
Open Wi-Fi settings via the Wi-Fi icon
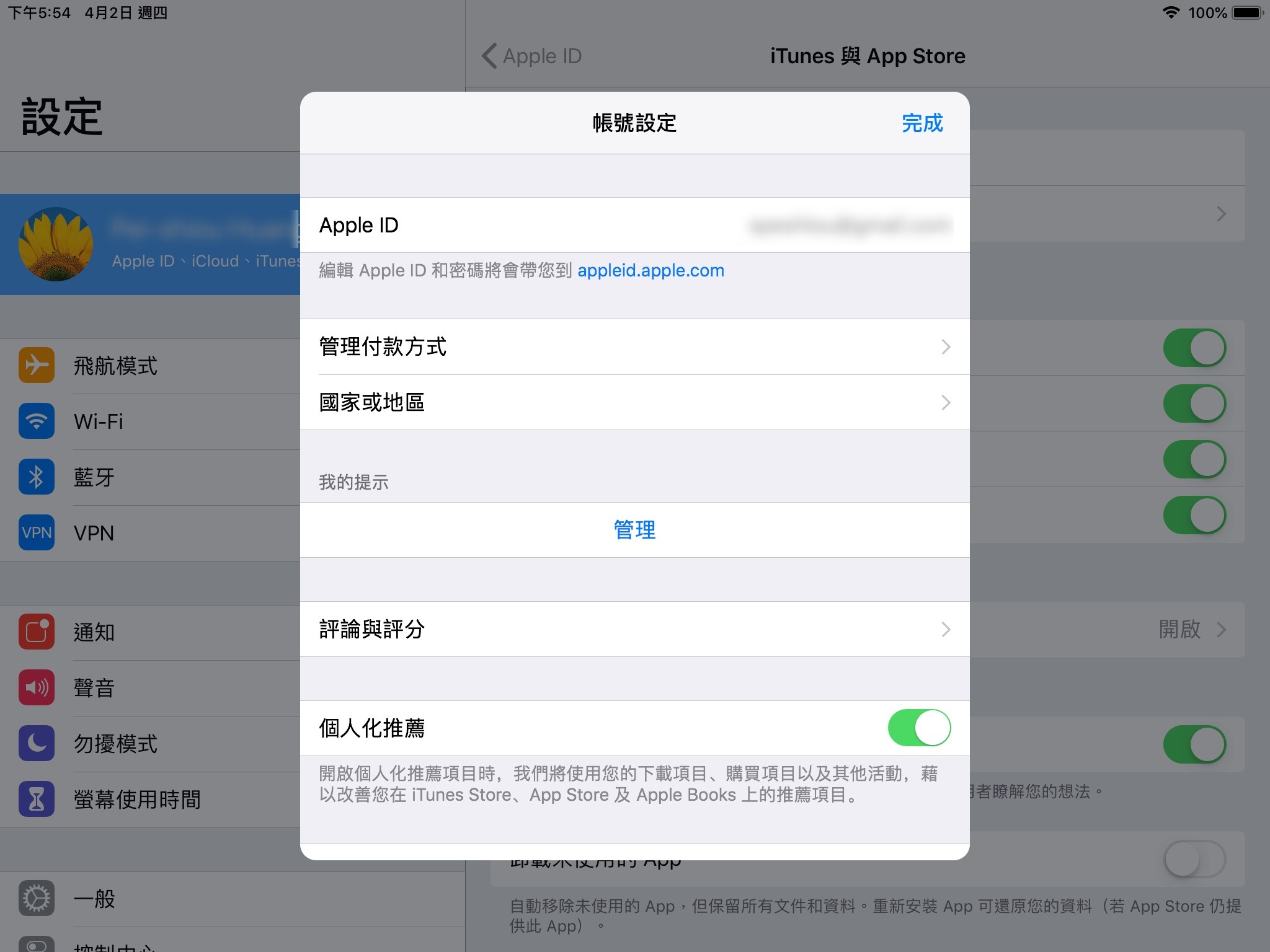pyautogui.click(x=37, y=421)
